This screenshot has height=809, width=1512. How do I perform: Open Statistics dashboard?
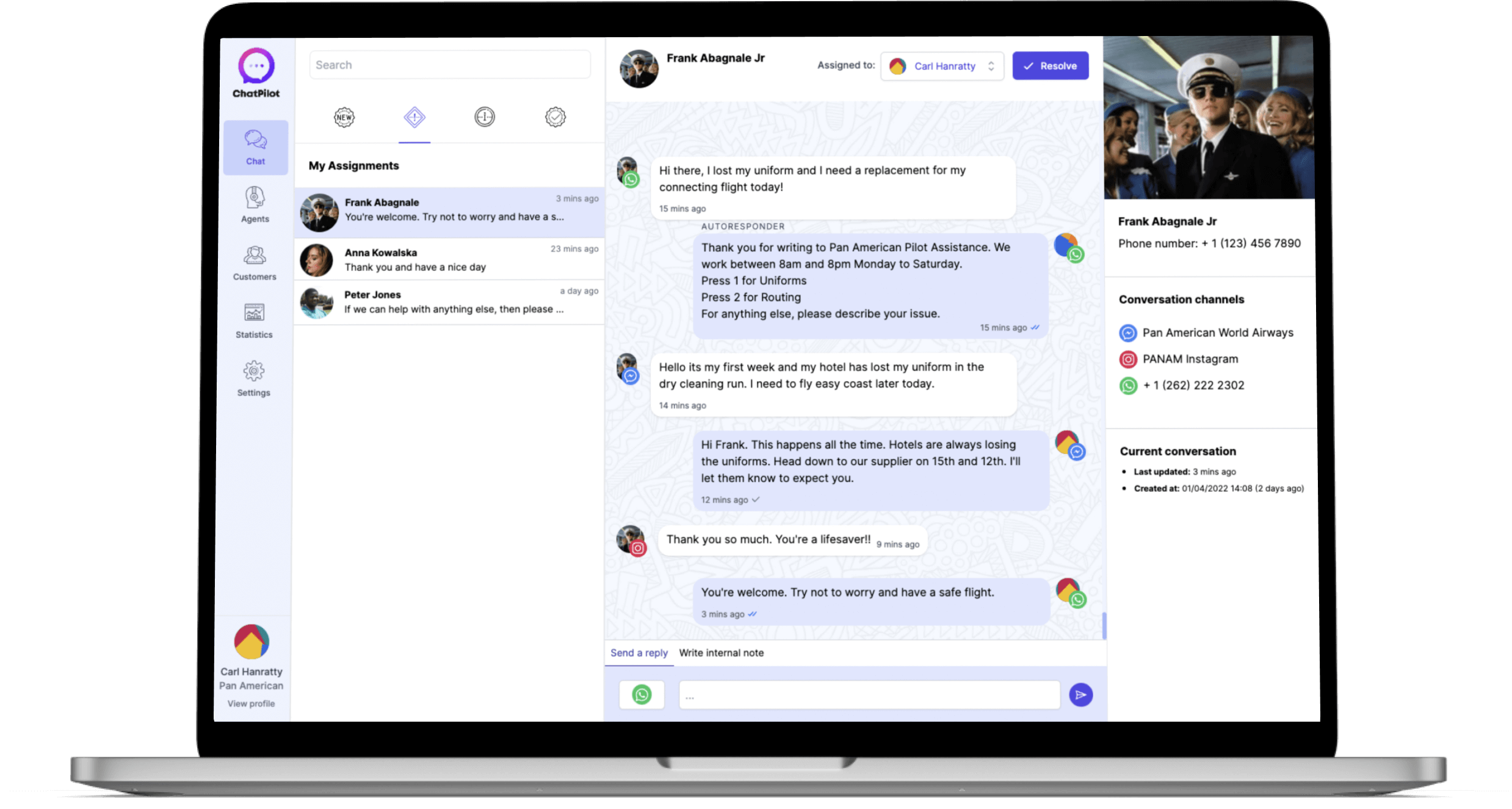tap(254, 318)
